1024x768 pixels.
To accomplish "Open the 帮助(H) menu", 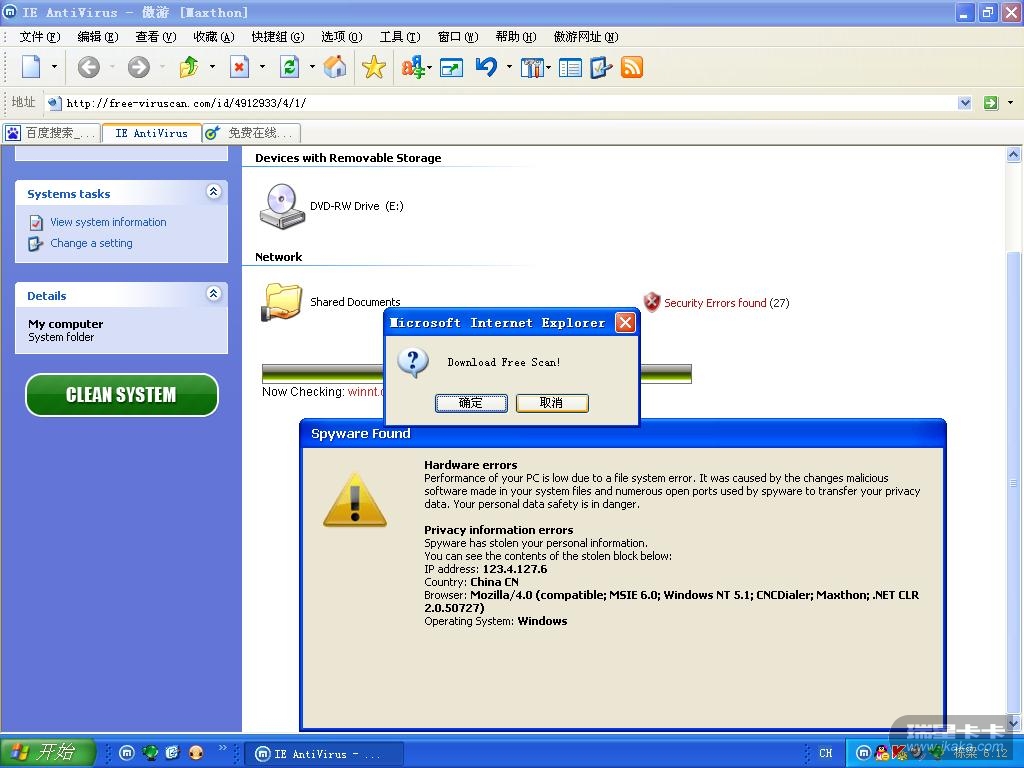I will coord(516,37).
